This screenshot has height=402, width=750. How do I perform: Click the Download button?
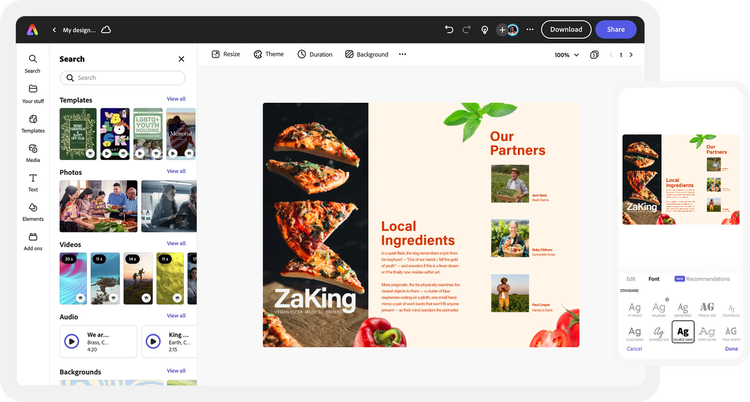point(566,30)
